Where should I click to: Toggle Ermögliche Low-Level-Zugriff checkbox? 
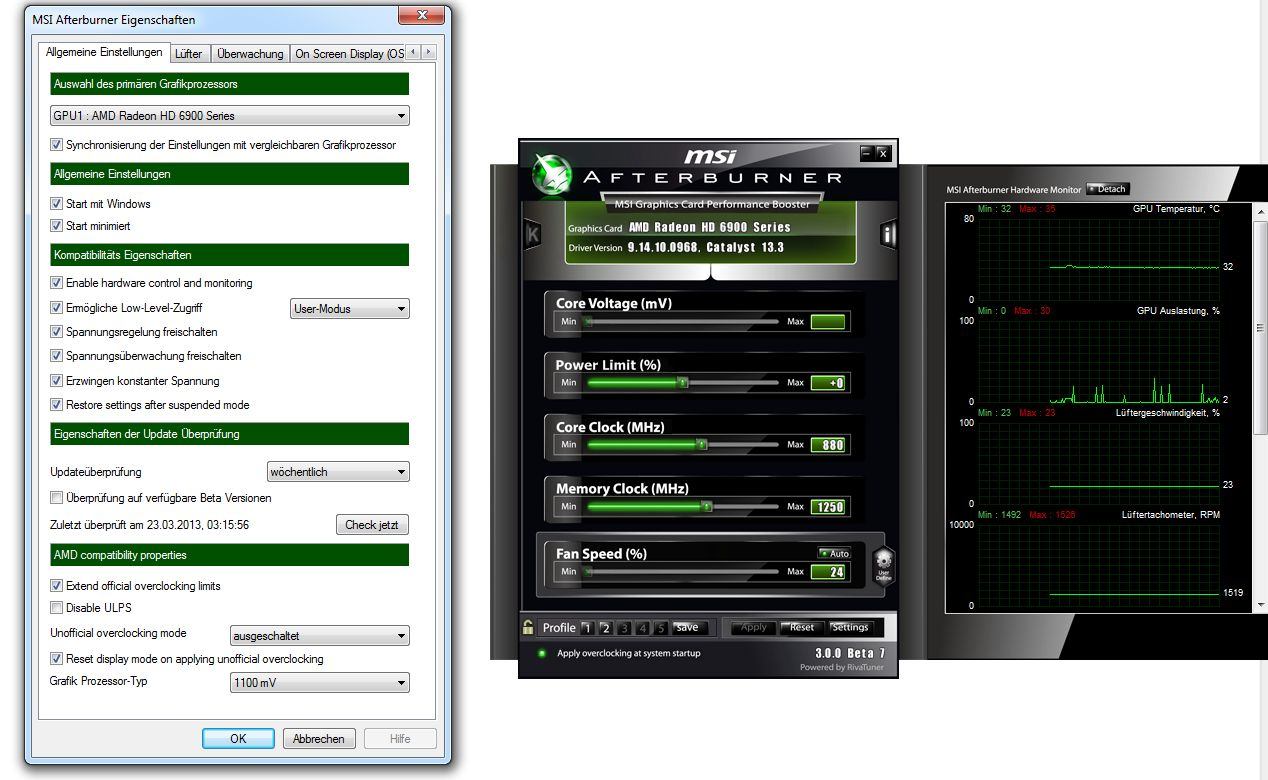click(56, 308)
